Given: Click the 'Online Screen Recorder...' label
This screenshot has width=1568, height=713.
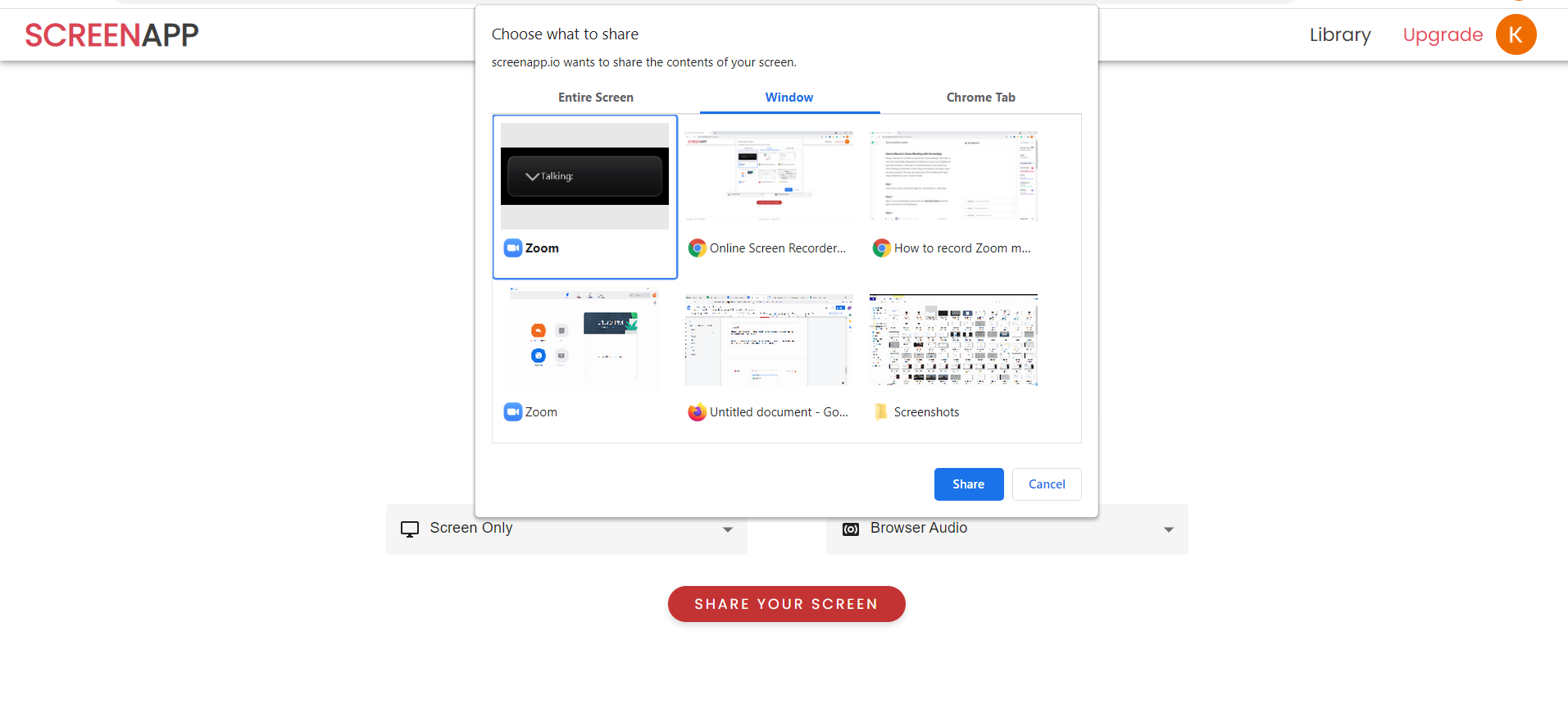Looking at the screenshot, I should (x=778, y=248).
